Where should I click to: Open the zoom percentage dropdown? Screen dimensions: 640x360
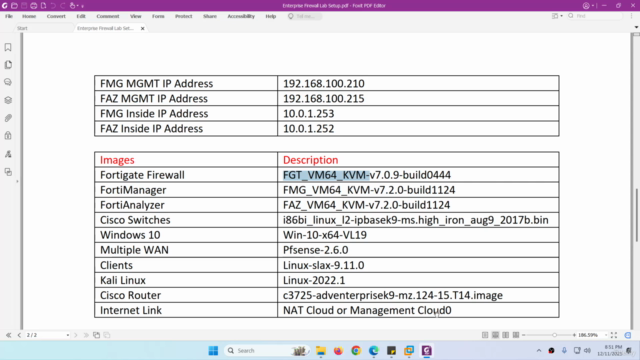(606, 335)
